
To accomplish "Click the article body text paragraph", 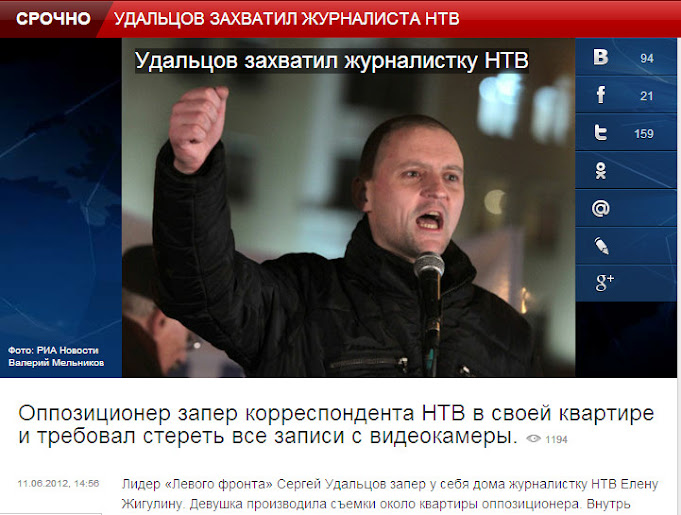I will tap(390, 494).
